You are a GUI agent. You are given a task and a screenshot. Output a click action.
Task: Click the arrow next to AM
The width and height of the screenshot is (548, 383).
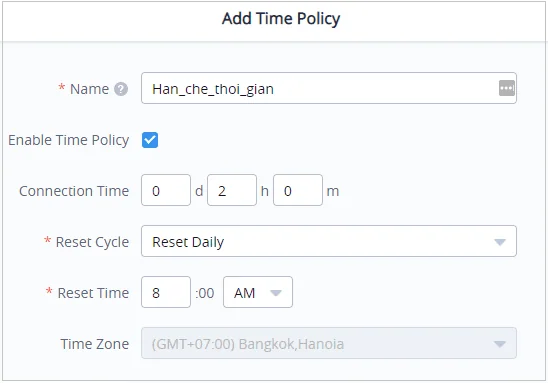[276, 293]
